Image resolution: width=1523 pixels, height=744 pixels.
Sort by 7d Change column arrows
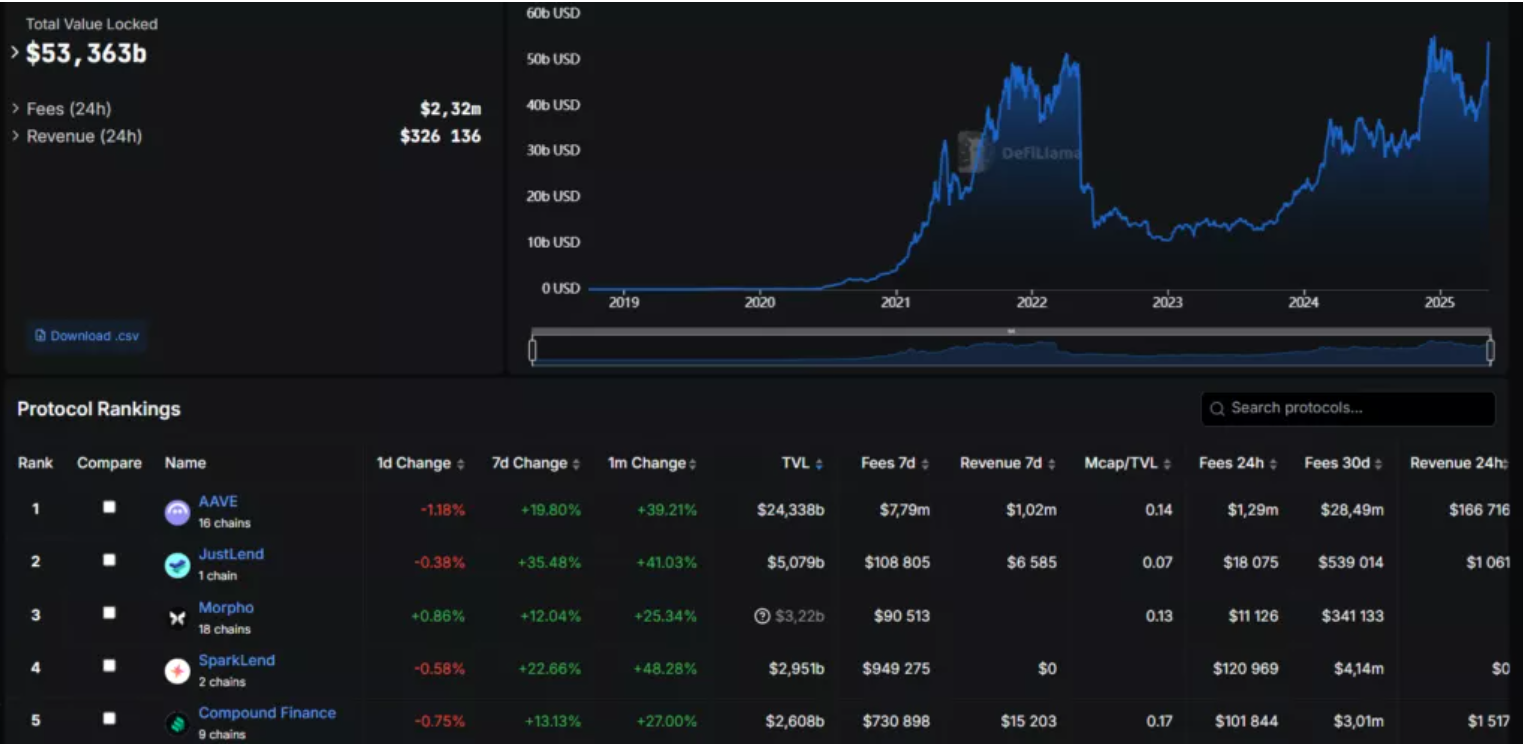(576, 464)
